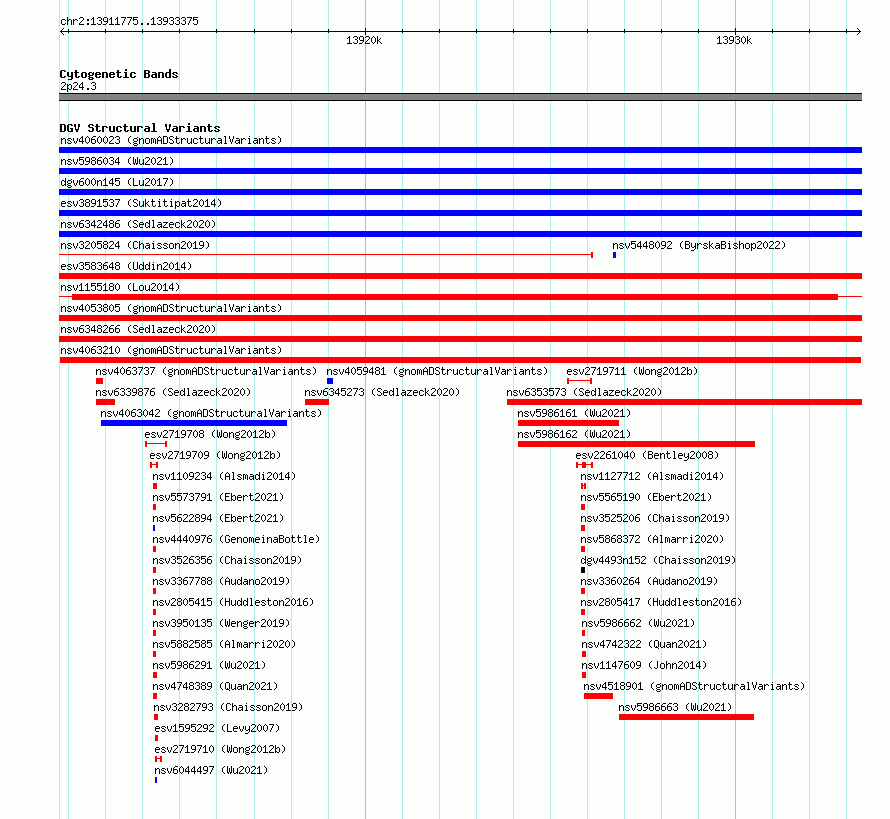Image resolution: width=890 pixels, height=819 pixels.
Task: Open the nsv5986034 (Wu2021) variant
Action: point(117,161)
